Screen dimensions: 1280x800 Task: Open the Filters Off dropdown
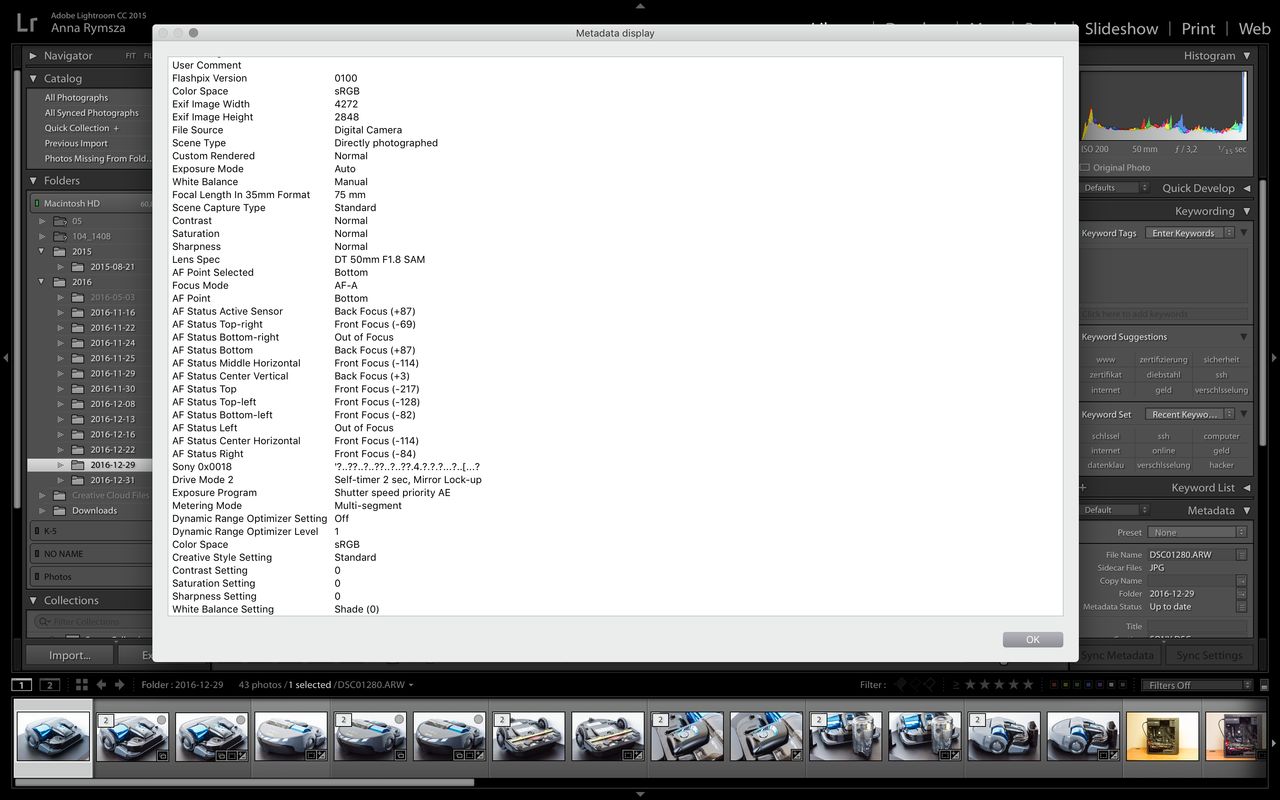pos(1197,685)
